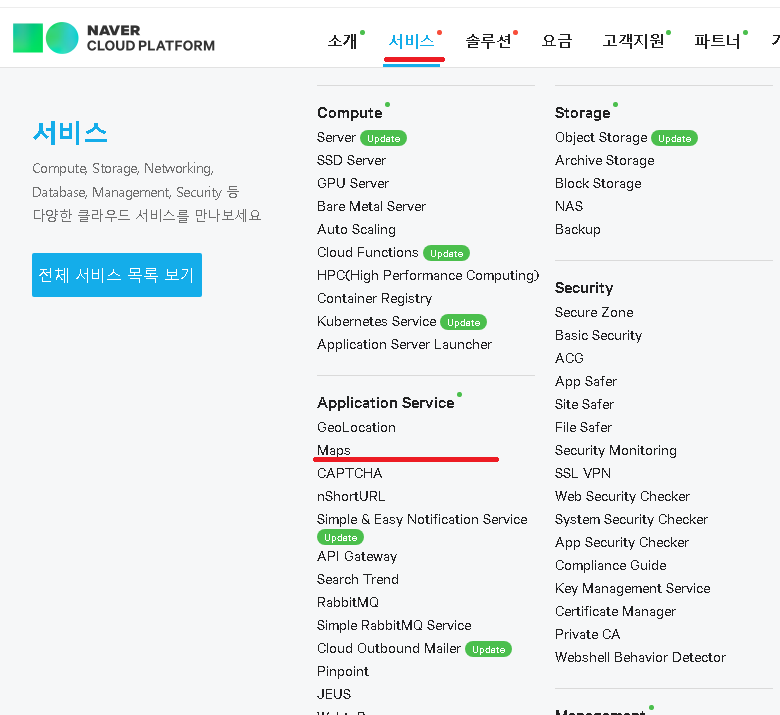Open the Kubernetes Service link

pos(377,321)
